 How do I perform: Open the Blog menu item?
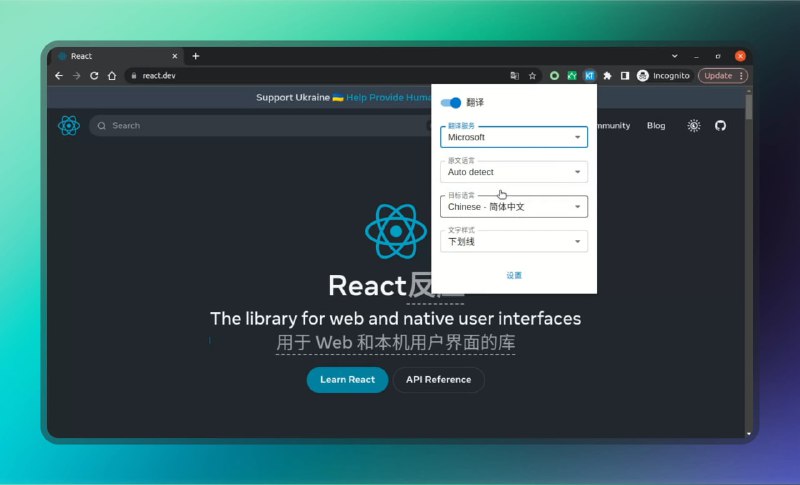pyautogui.click(x=656, y=126)
